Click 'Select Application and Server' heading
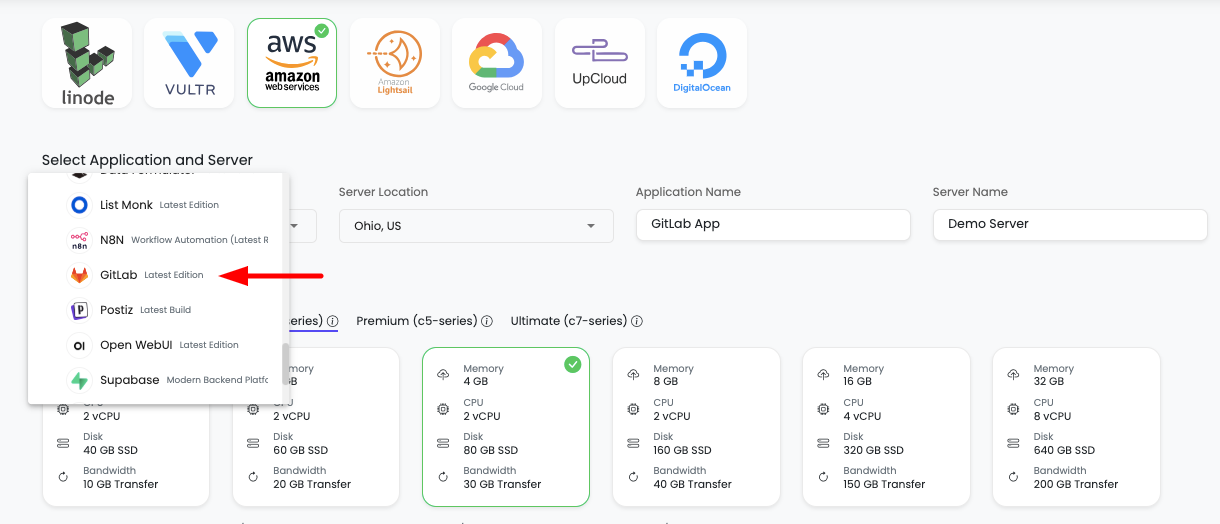Viewport: 1220px width, 524px height. (147, 160)
